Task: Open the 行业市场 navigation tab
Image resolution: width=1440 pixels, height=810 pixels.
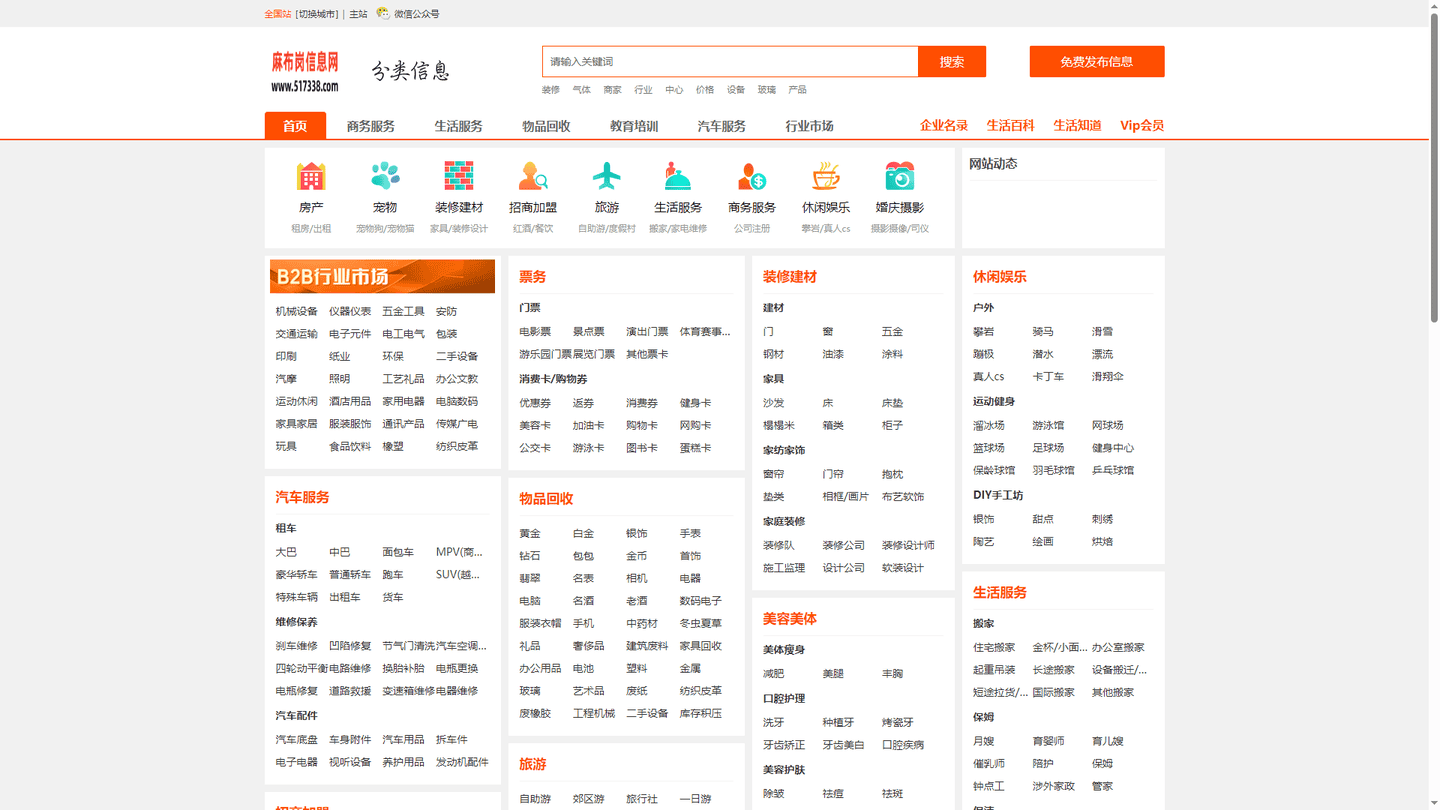Action: [x=809, y=126]
